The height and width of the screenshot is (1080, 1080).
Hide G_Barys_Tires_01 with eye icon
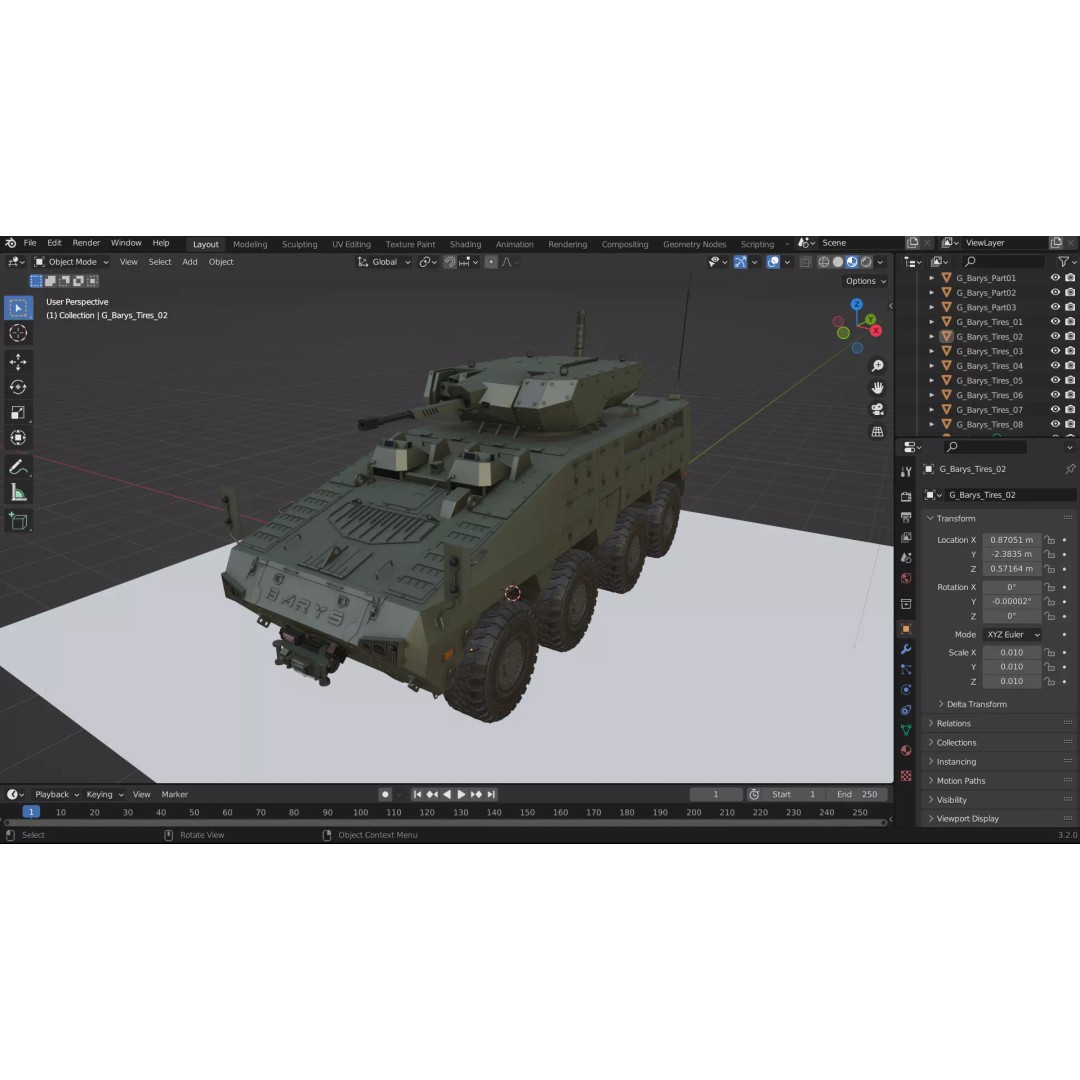point(1055,322)
